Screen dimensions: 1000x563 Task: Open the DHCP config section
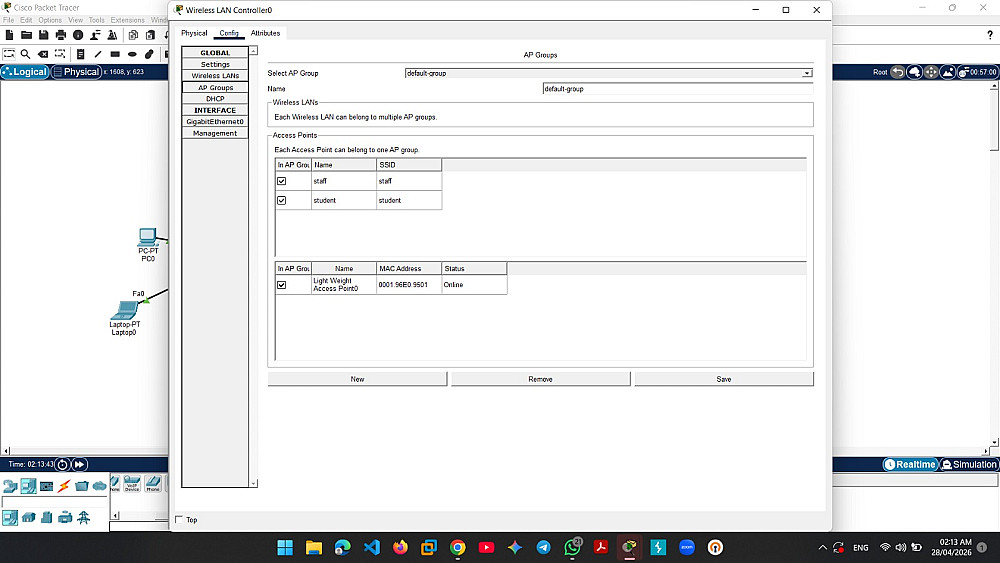click(x=215, y=99)
